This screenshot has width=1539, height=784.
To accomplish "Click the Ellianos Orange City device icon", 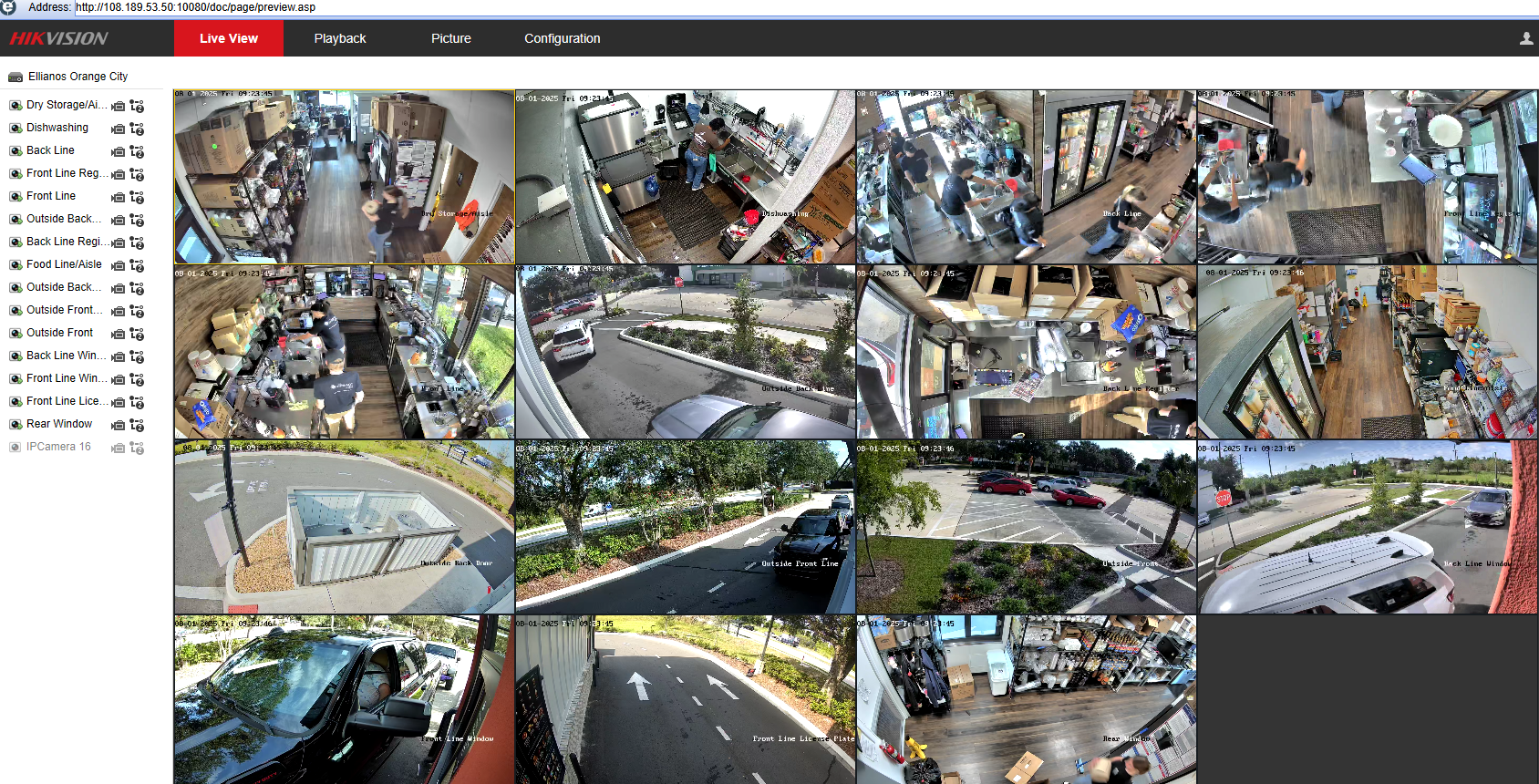I will 15,77.
